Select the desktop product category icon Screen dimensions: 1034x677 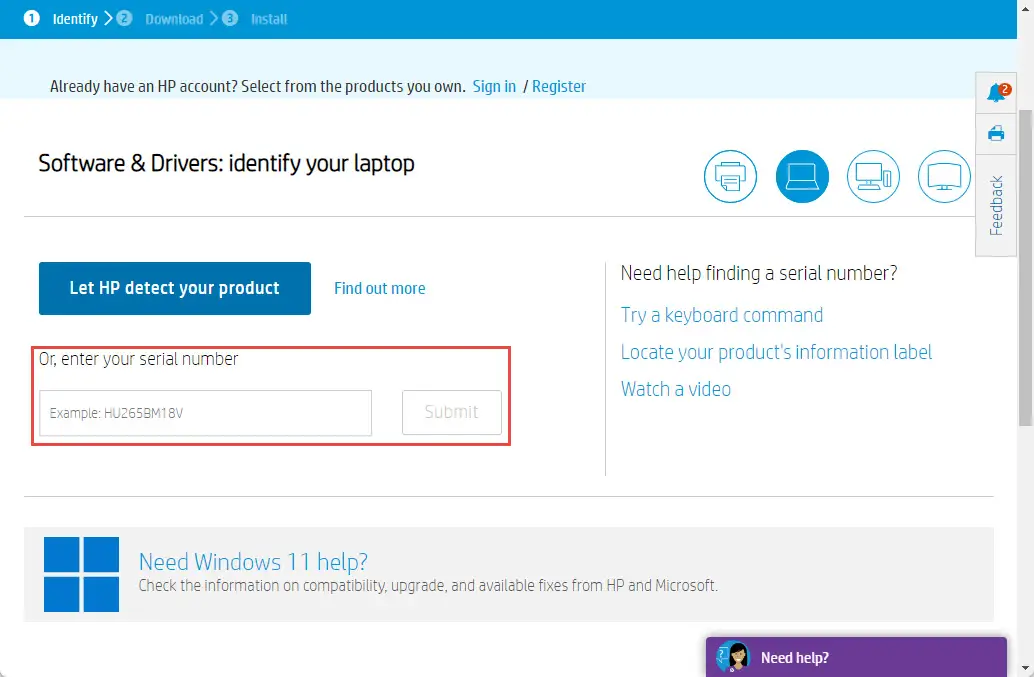click(873, 177)
